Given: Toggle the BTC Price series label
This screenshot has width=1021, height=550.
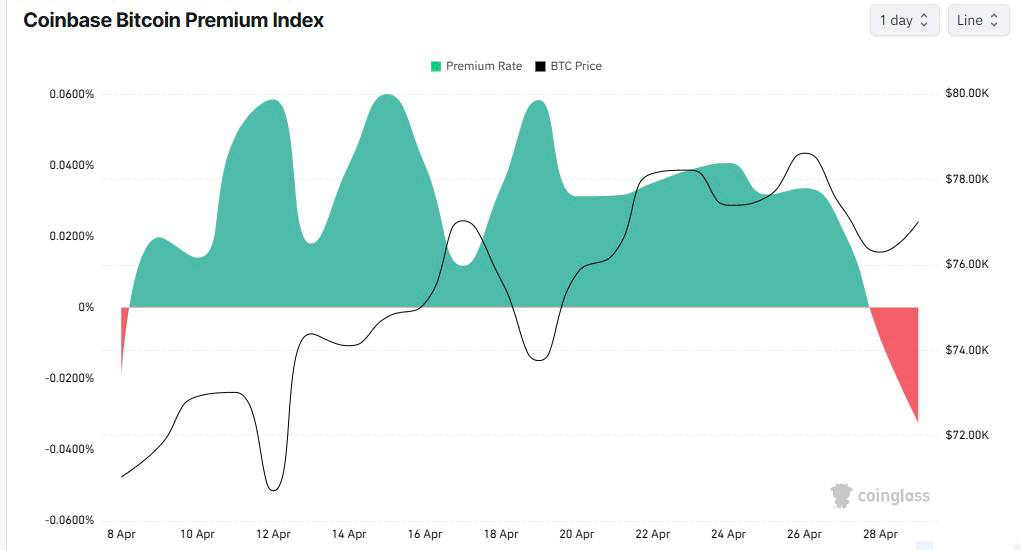Looking at the screenshot, I should click(576, 66).
